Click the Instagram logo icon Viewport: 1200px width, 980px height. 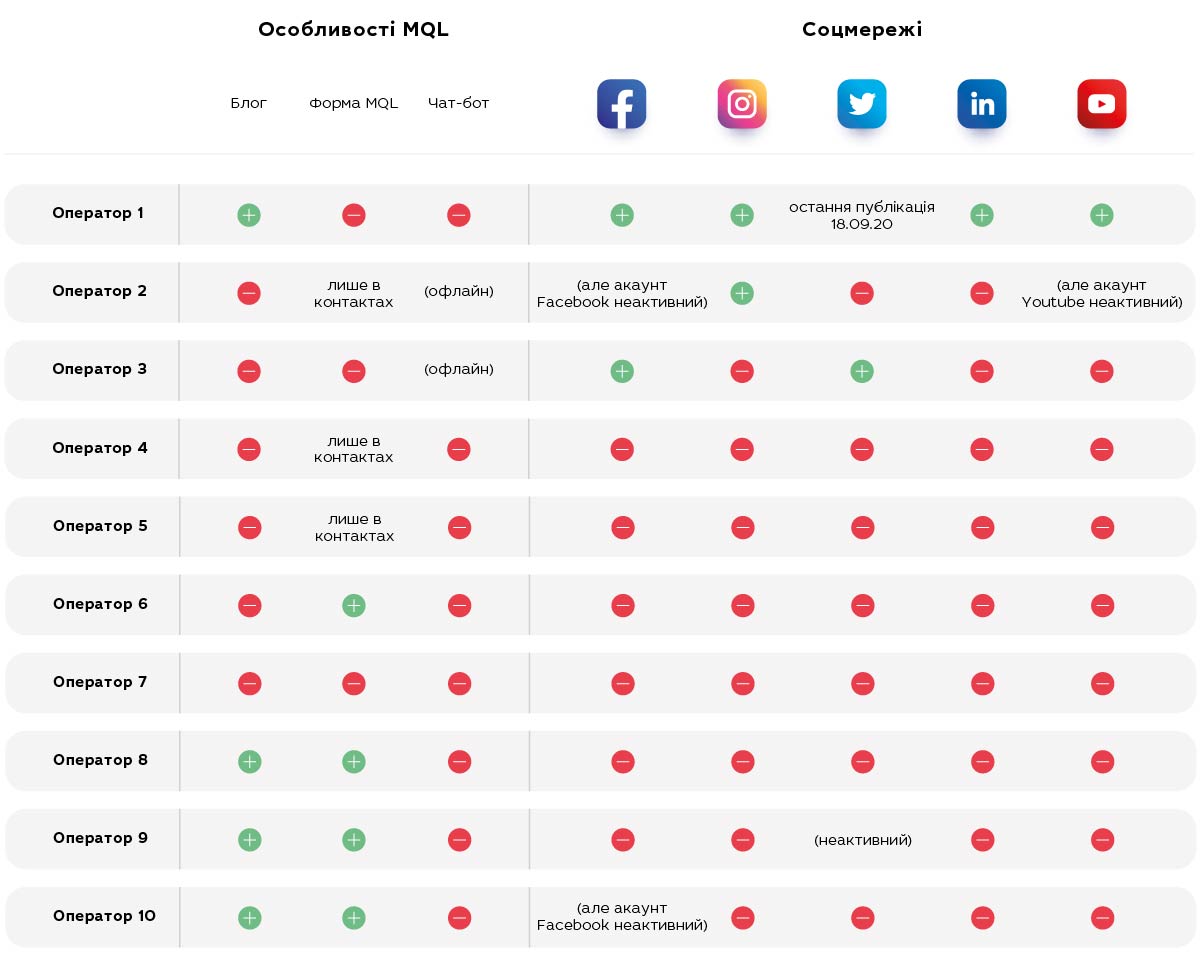click(742, 104)
